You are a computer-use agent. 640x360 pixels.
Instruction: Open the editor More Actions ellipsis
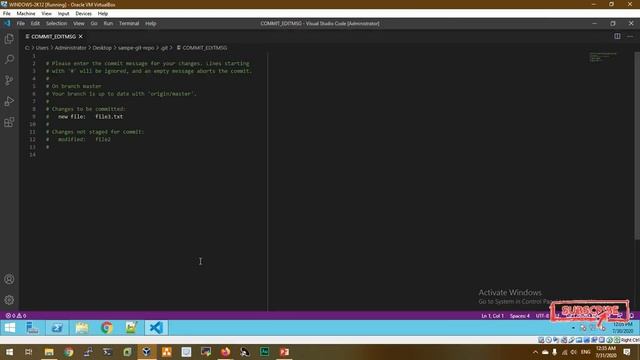630,36
